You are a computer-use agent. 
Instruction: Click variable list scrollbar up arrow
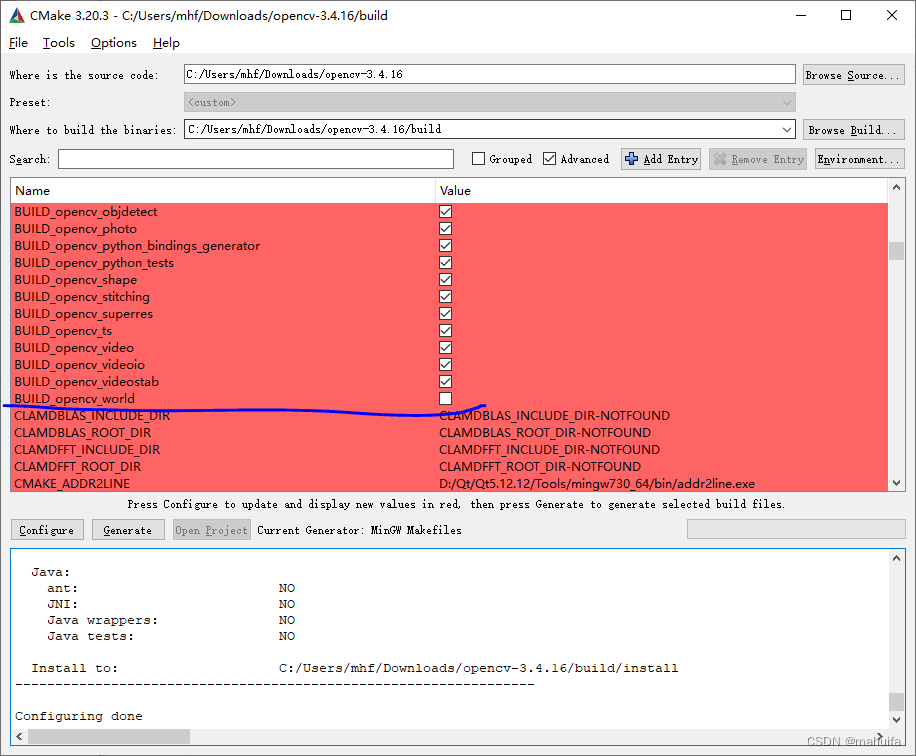[x=896, y=188]
